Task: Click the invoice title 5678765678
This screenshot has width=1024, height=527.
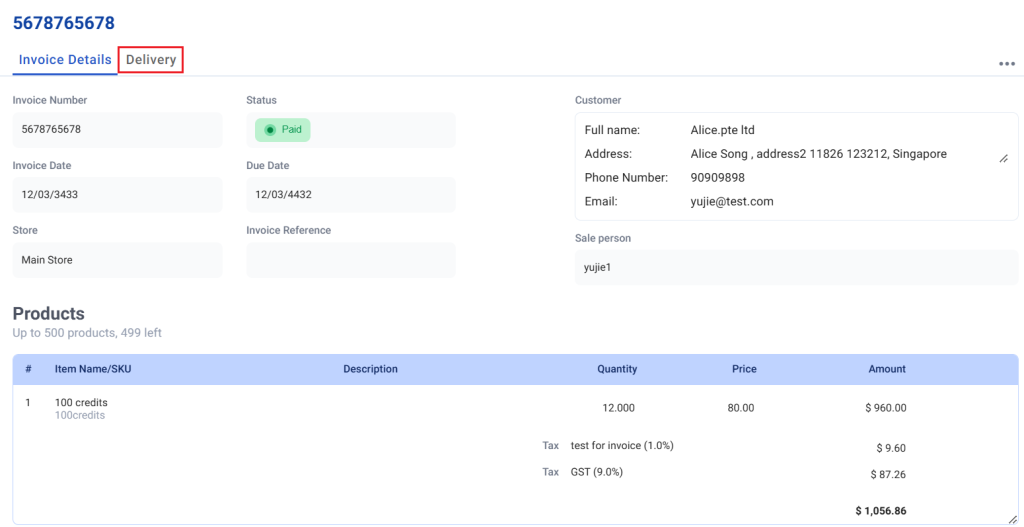Action: coord(64,22)
